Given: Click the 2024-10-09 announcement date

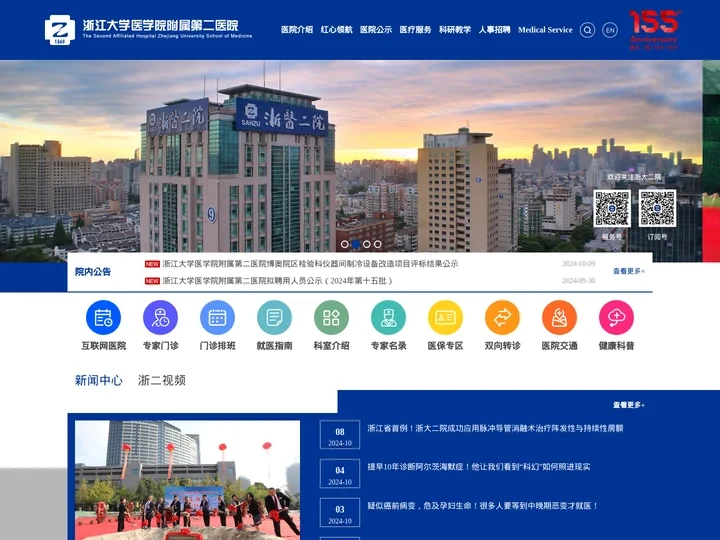Looking at the screenshot, I should point(579,264).
